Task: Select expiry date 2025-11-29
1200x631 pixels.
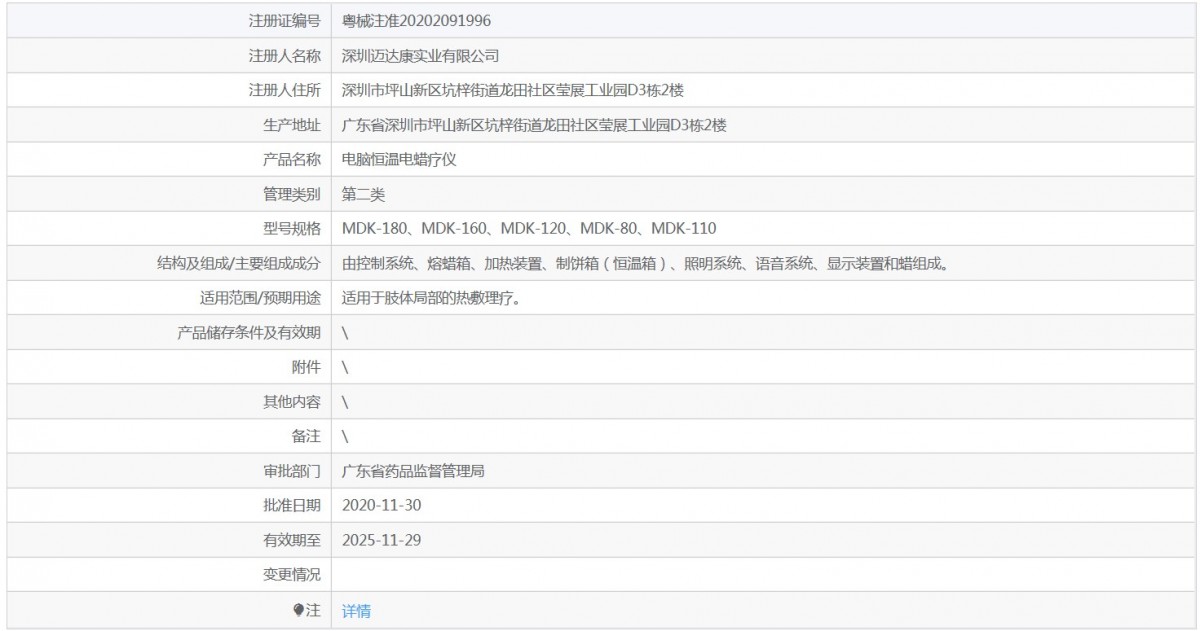Action: pos(381,540)
